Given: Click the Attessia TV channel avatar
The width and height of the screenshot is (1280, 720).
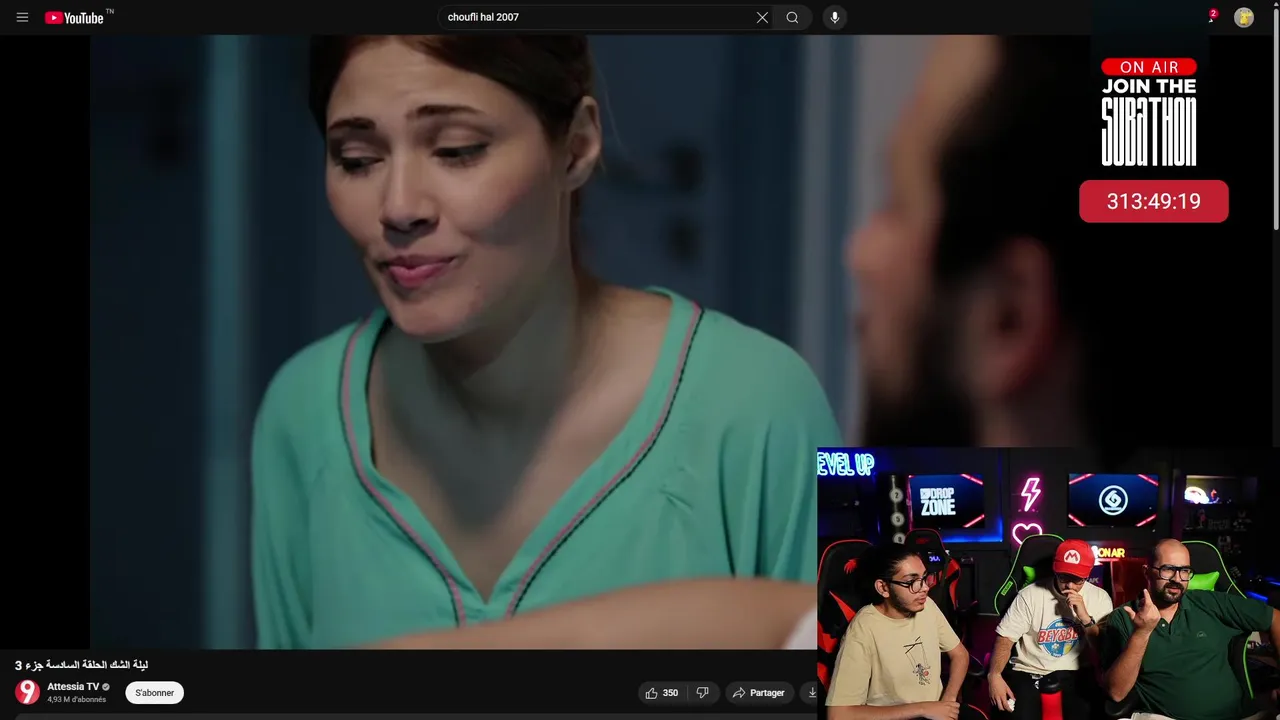Looking at the screenshot, I should pyautogui.click(x=27, y=692).
